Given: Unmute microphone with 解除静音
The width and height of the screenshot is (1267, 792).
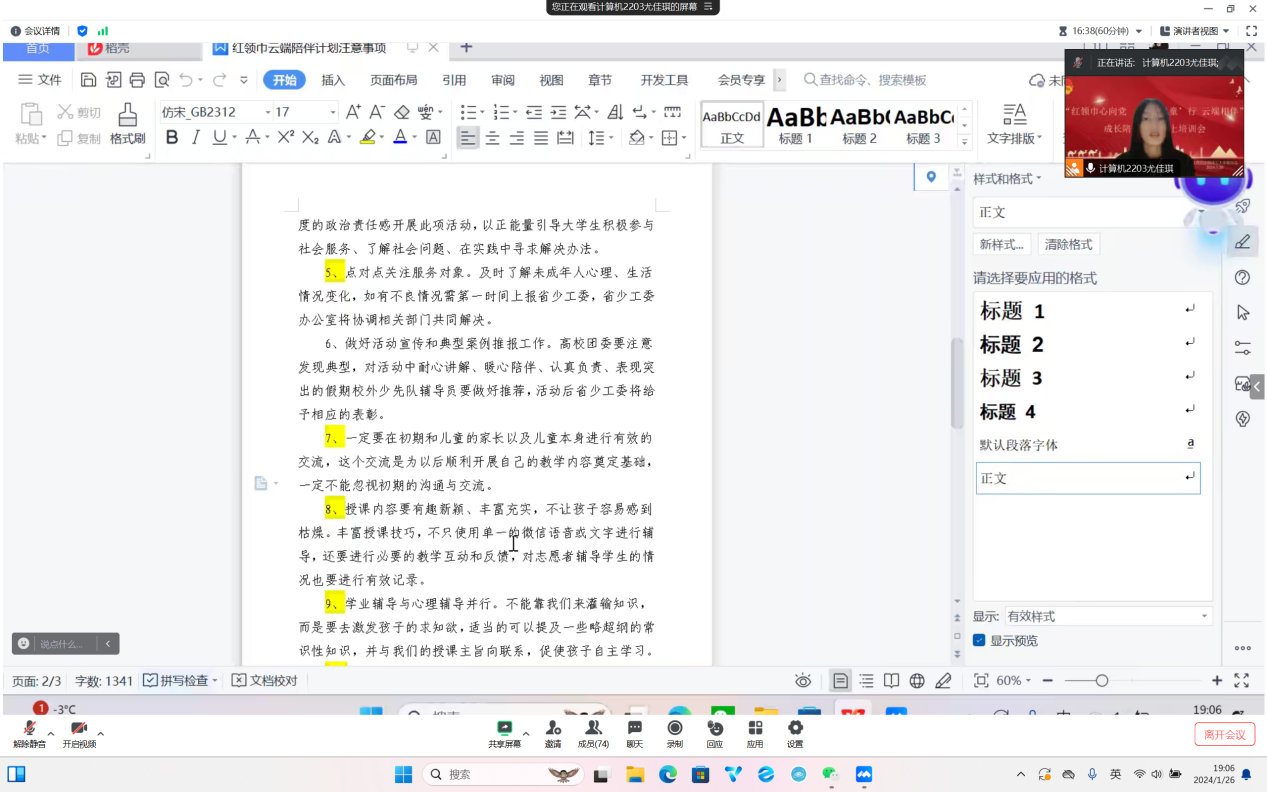Looking at the screenshot, I should pos(29,733).
